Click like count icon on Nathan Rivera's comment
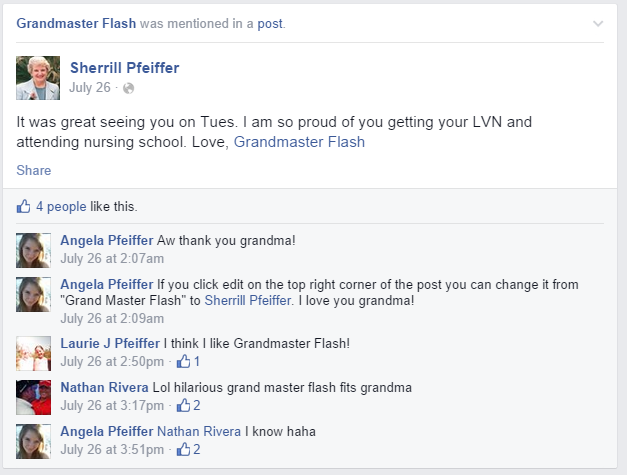Screen dimensions: 627x475 [x=183, y=405]
